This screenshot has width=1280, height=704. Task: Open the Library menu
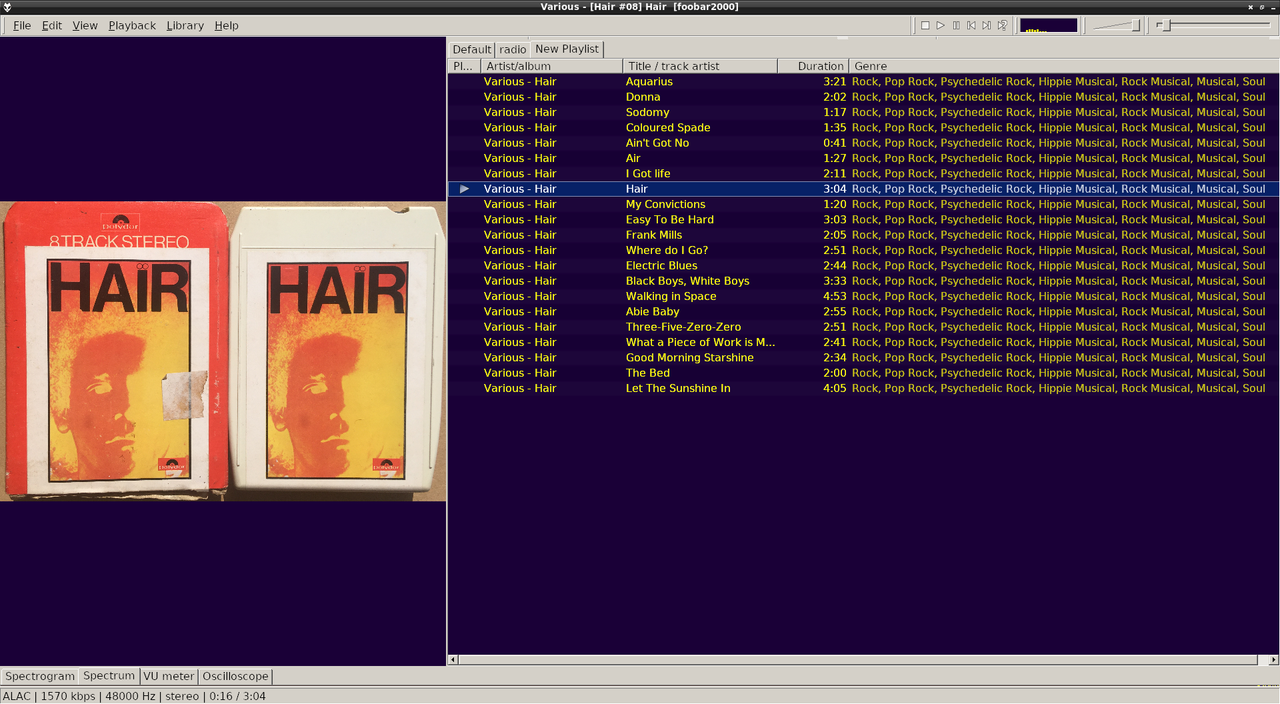click(185, 26)
